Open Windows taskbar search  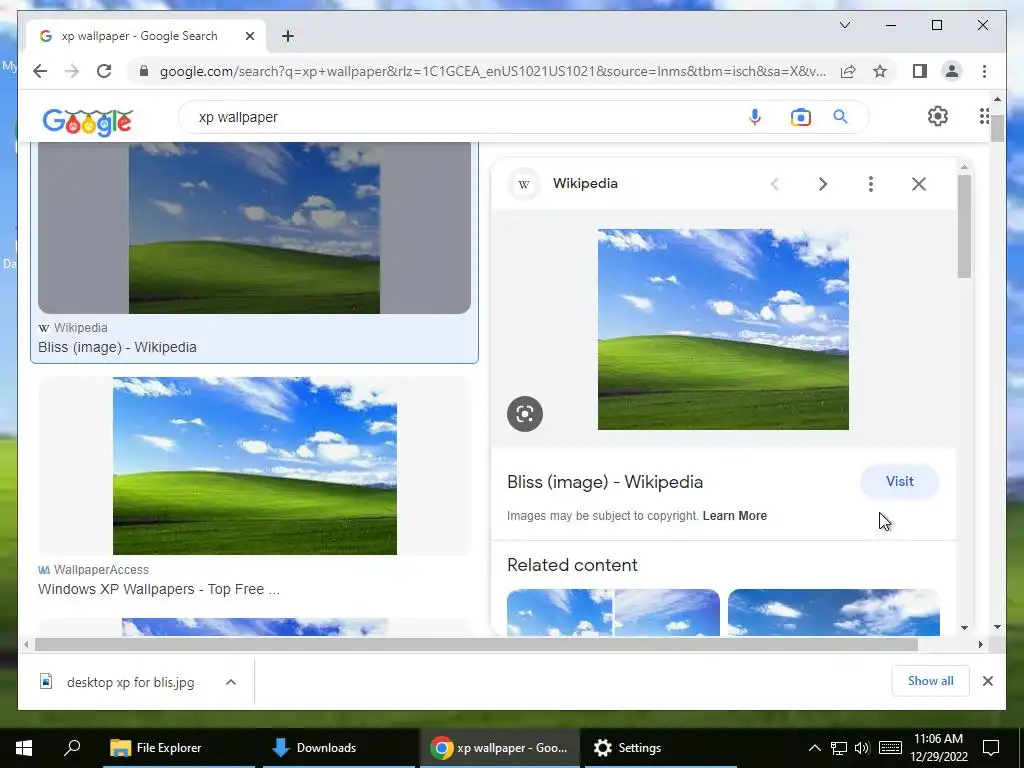[x=72, y=748]
